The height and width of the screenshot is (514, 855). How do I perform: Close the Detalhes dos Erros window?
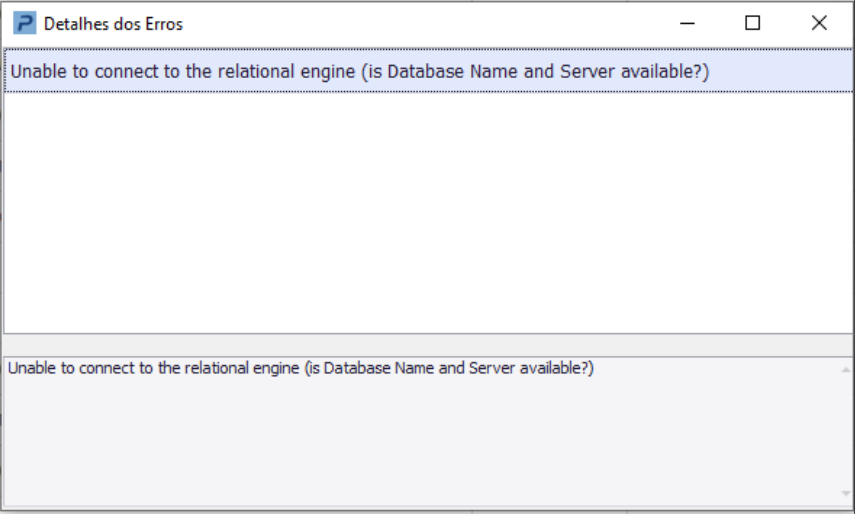[819, 23]
